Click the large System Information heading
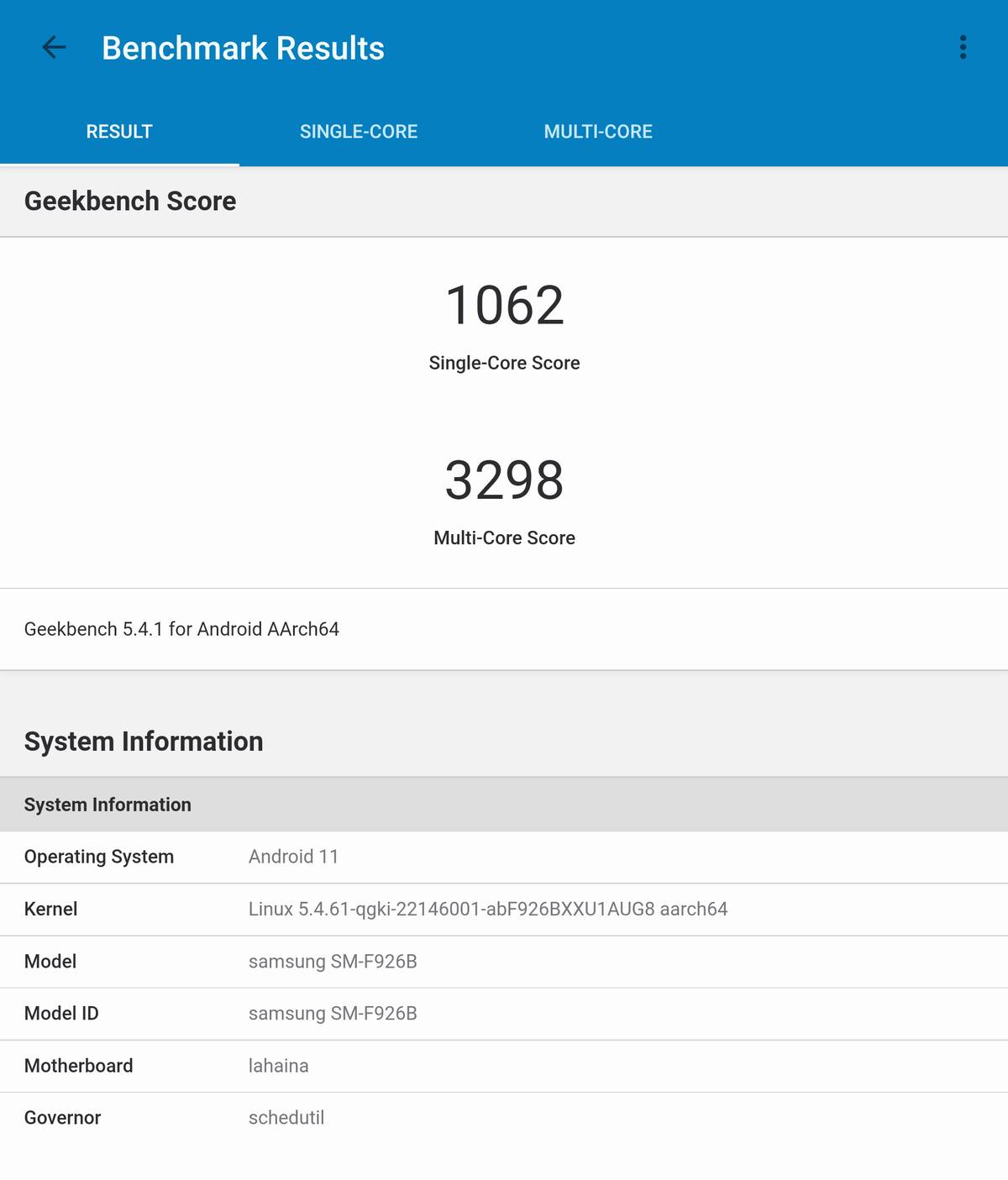This screenshot has height=1180, width=1008. point(144,742)
